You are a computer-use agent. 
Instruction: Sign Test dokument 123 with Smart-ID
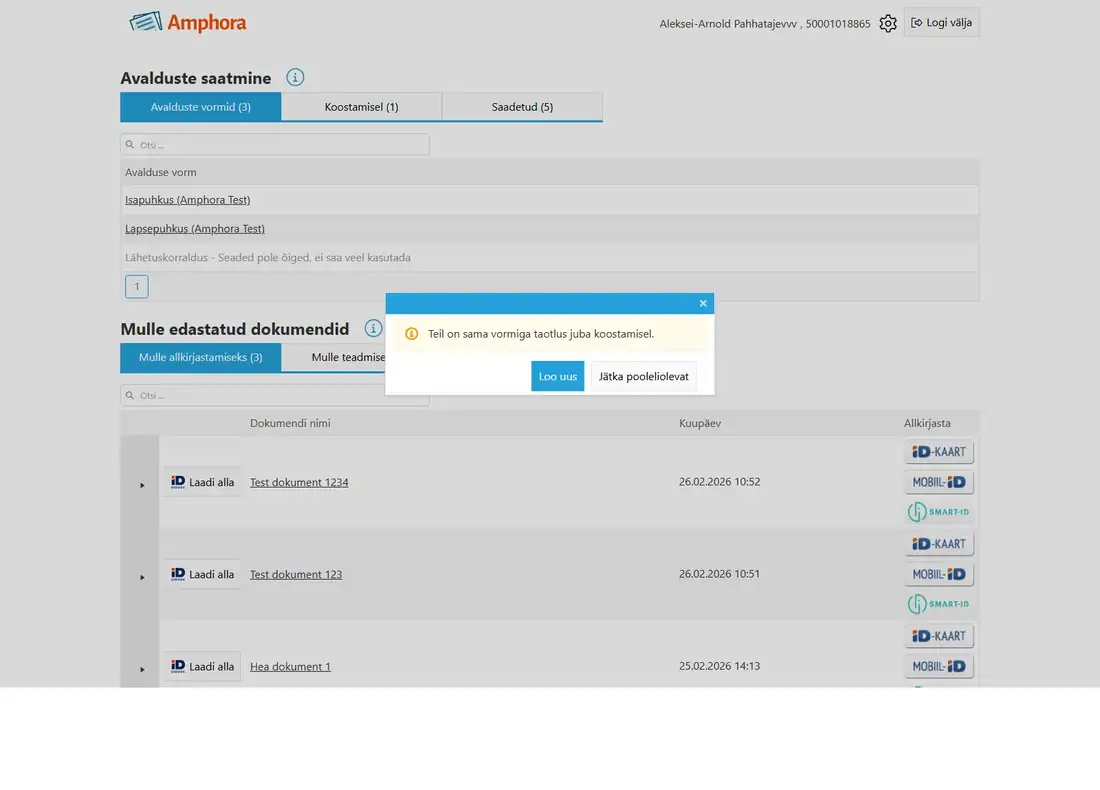point(939,604)
